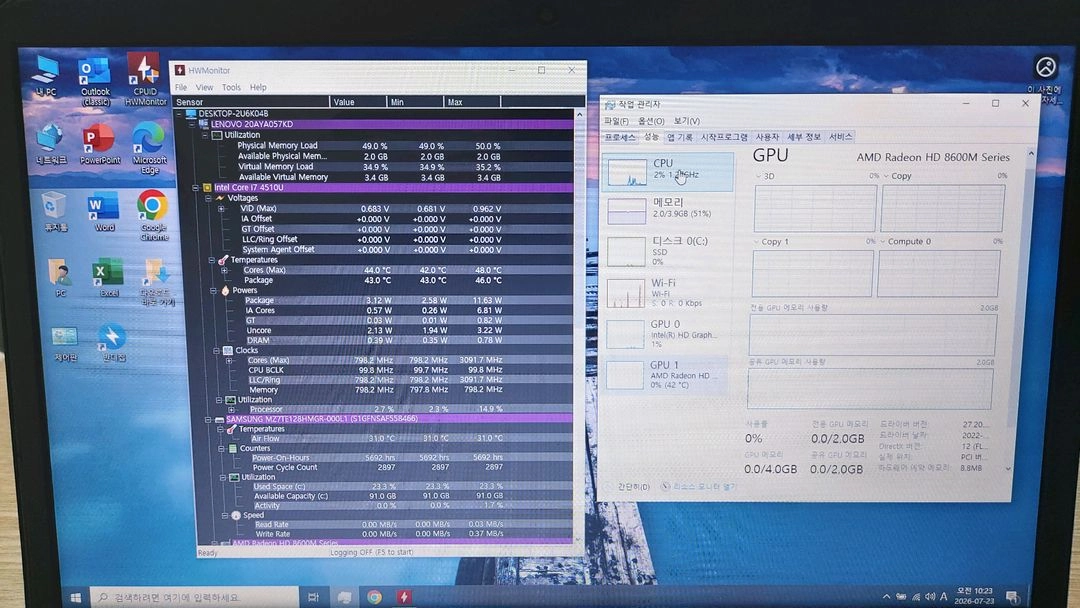Open Task View on the taskbar
This screenshot has height=608, width=1080.
tap(313, 597)
